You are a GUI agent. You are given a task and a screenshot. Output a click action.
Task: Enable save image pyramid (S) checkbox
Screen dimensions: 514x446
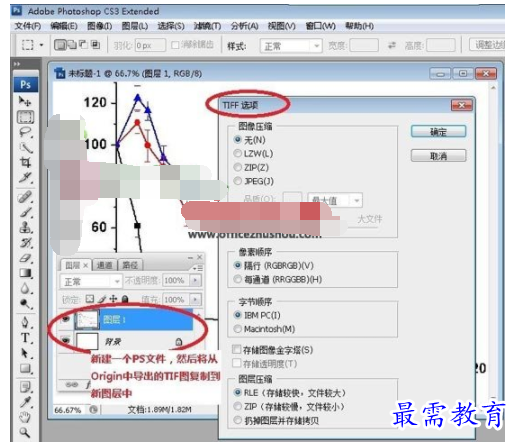click(x=236, y=350)
